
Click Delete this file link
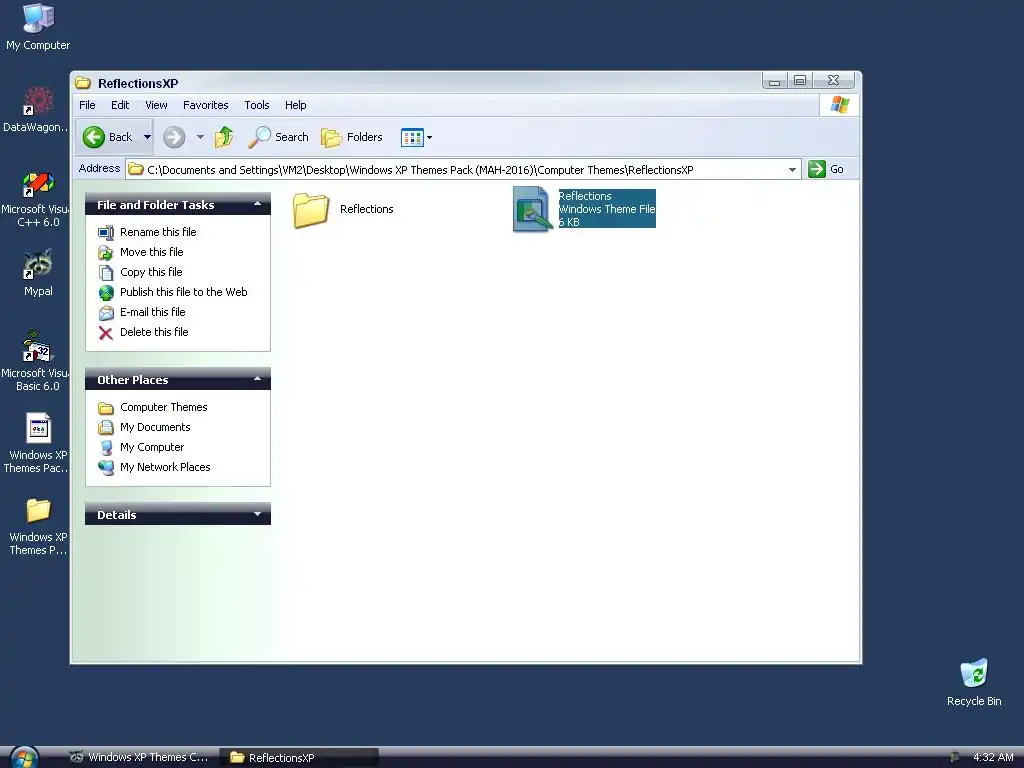tap(154, 332)
